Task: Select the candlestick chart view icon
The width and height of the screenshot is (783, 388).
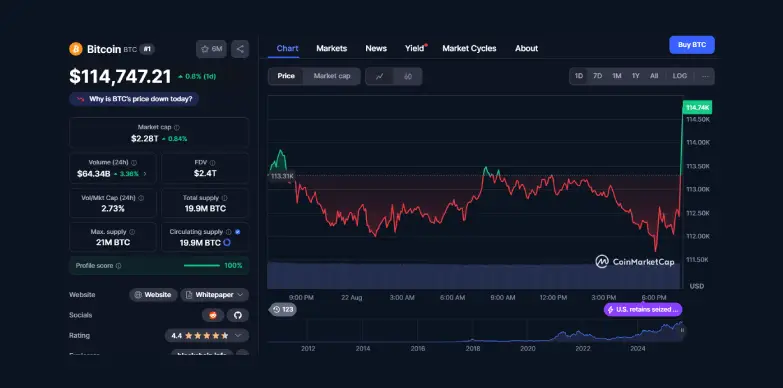Action: pos(408,76)
